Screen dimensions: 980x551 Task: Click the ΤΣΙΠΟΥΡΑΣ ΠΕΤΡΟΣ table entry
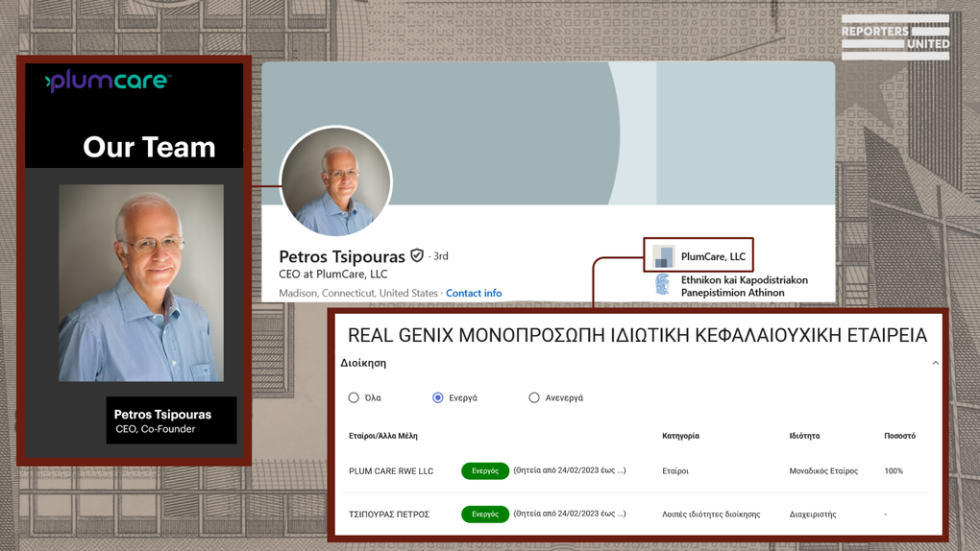tap(389, 514)
